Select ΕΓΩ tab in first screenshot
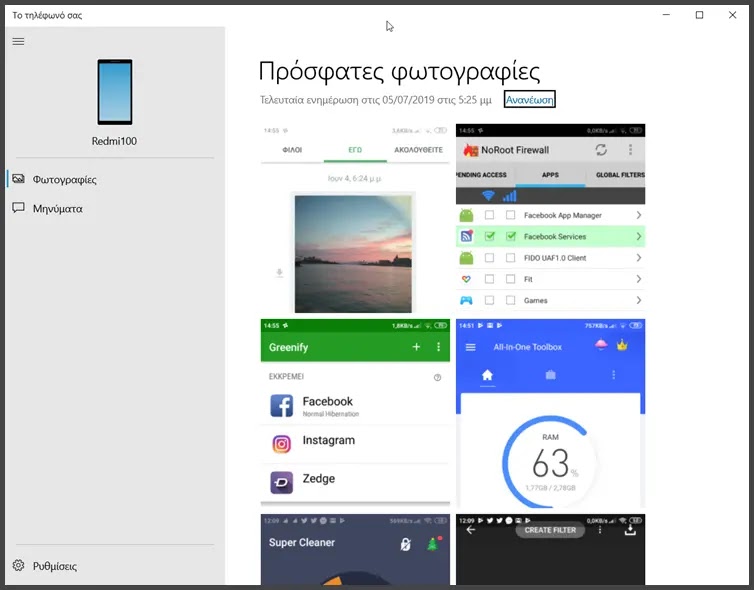754x590 pixels. click(355, 150)
